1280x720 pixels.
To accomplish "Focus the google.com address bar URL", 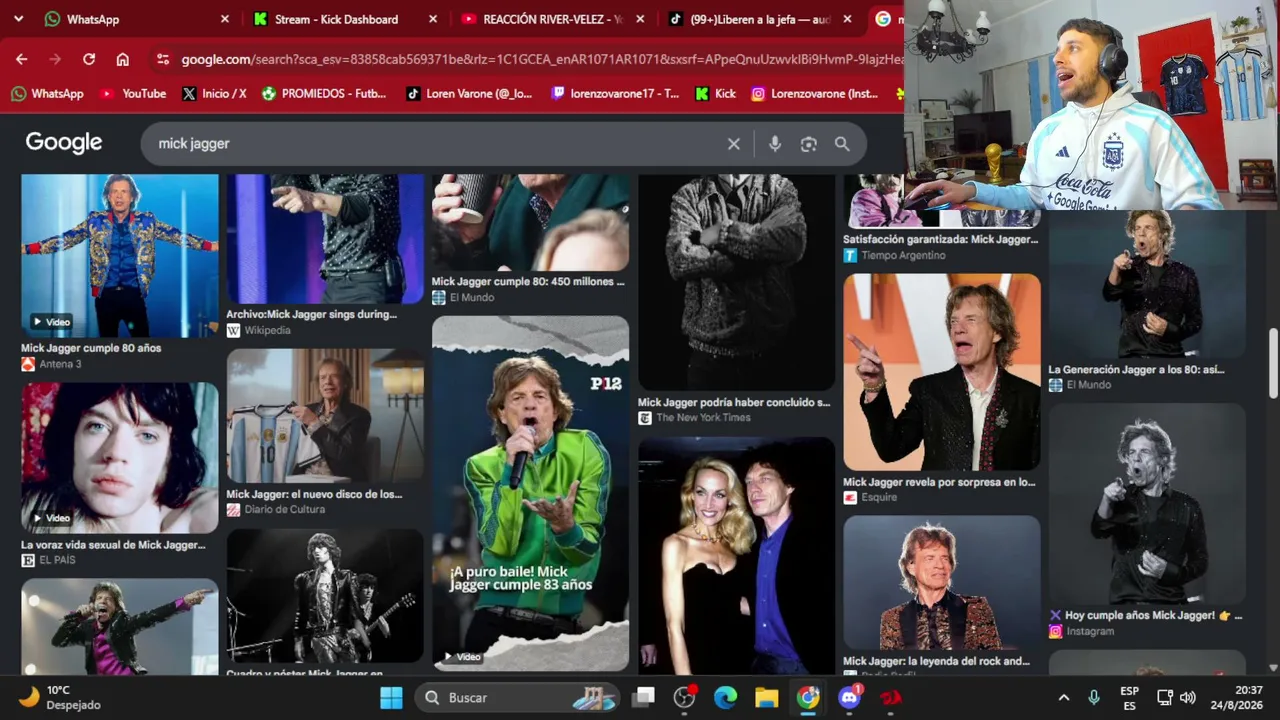I will point(541,59).
